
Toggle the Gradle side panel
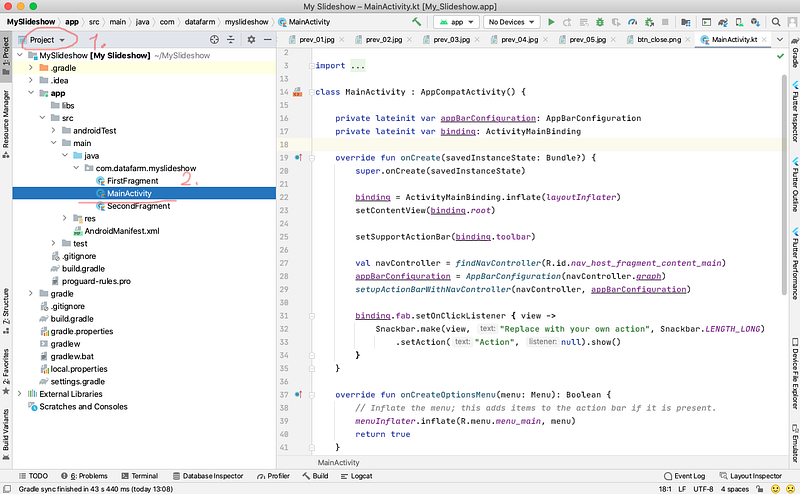pos(794,53)
